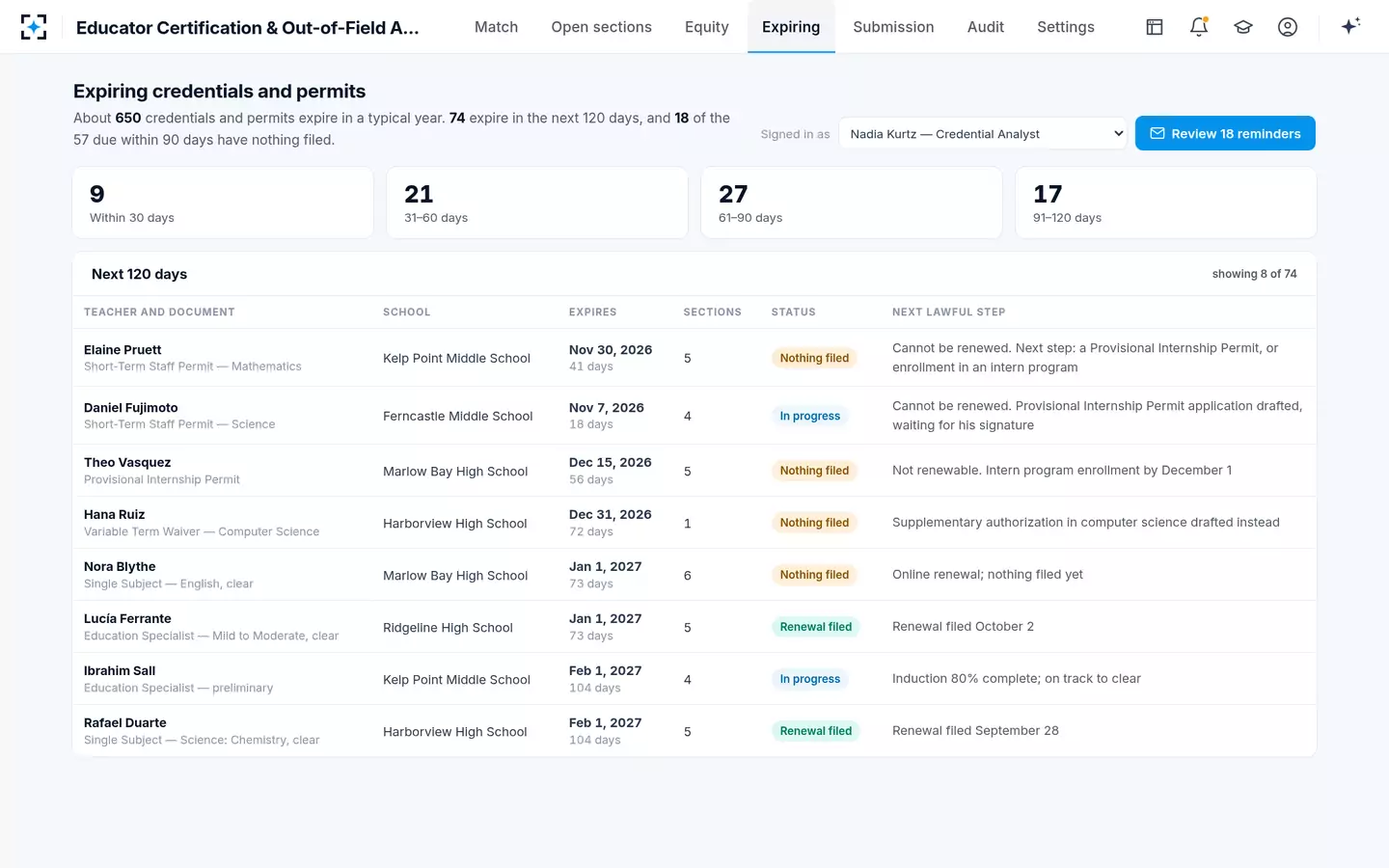Click teacher name Theo Vasquez
Screen dimensions: 1389x868
(127, 463)
